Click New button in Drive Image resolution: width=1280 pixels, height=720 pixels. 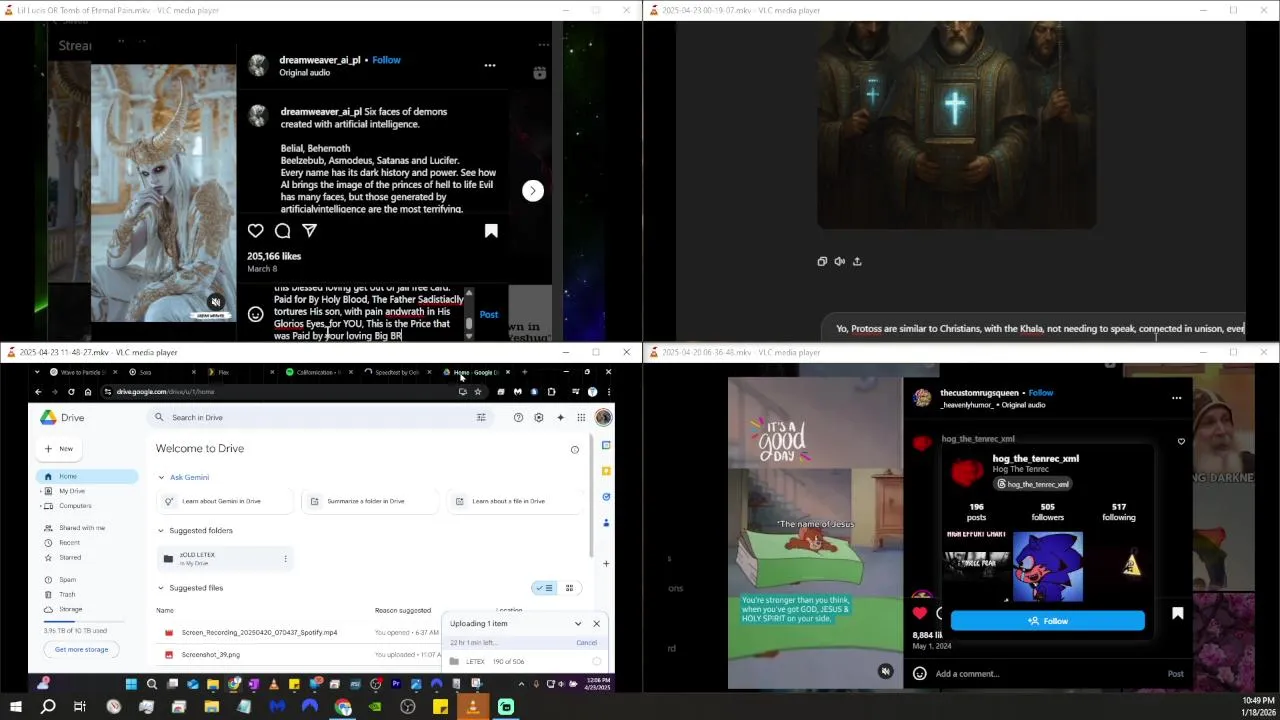(60, 449)
